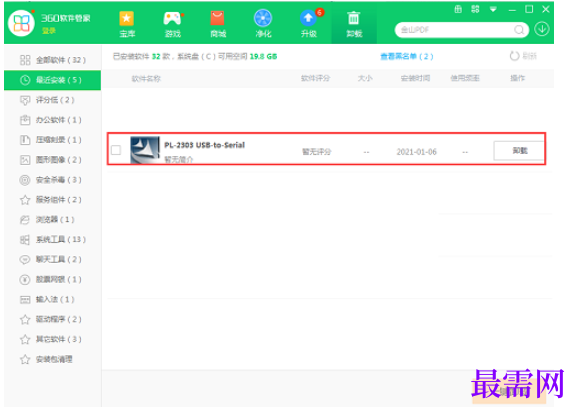Tick the PL-2303 USB-to-Serial checkbox

(x=116, y=150)
